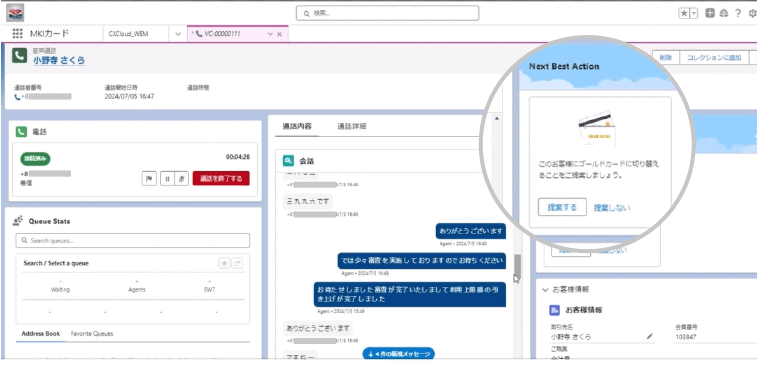Click the 削除 button

point(665,57)
